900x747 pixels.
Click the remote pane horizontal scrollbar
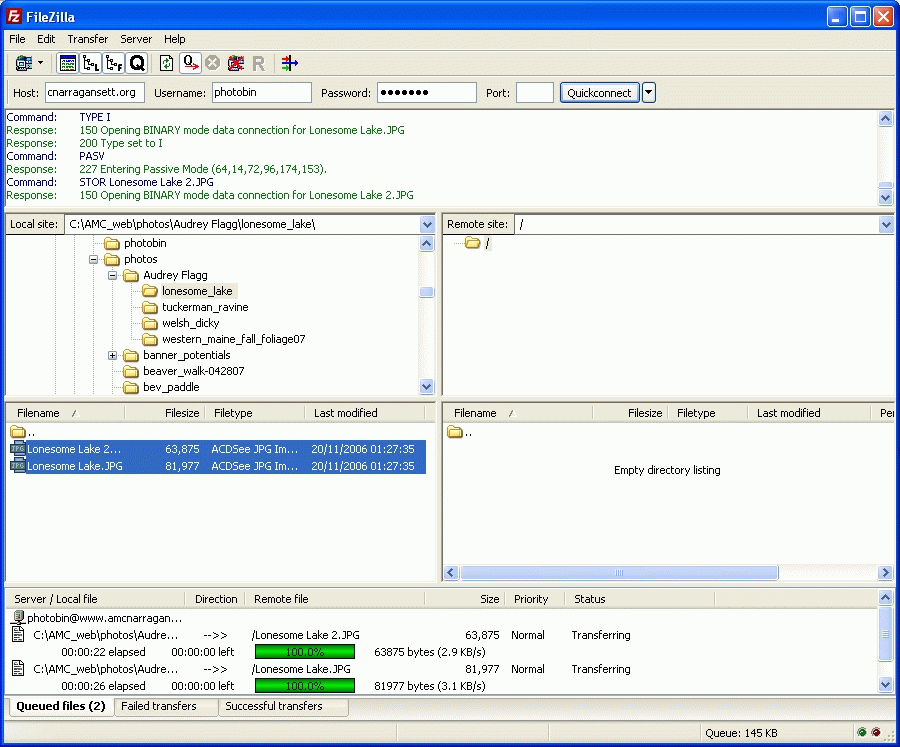click(618, 573)
